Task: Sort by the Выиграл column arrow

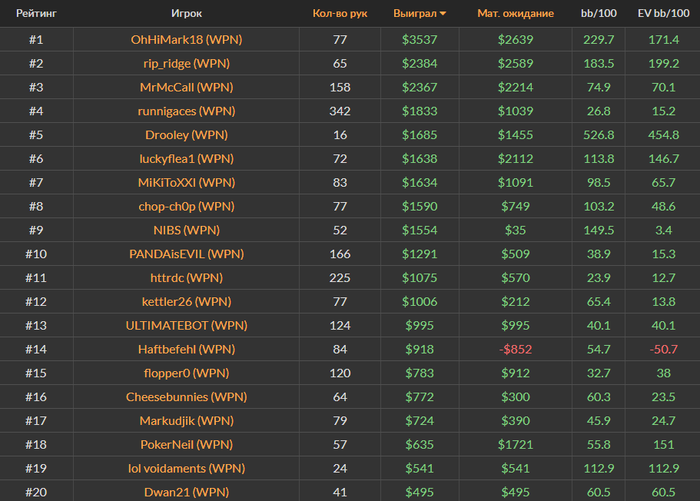Action: pyautogui.click(x=443, y=14)
